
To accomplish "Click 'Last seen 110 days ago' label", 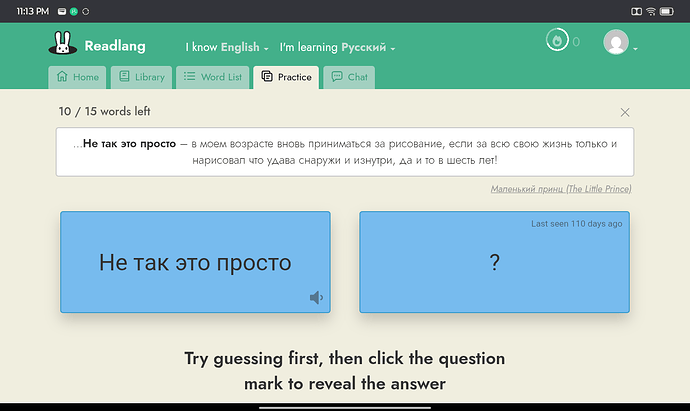I will click(x=576, y=224).
